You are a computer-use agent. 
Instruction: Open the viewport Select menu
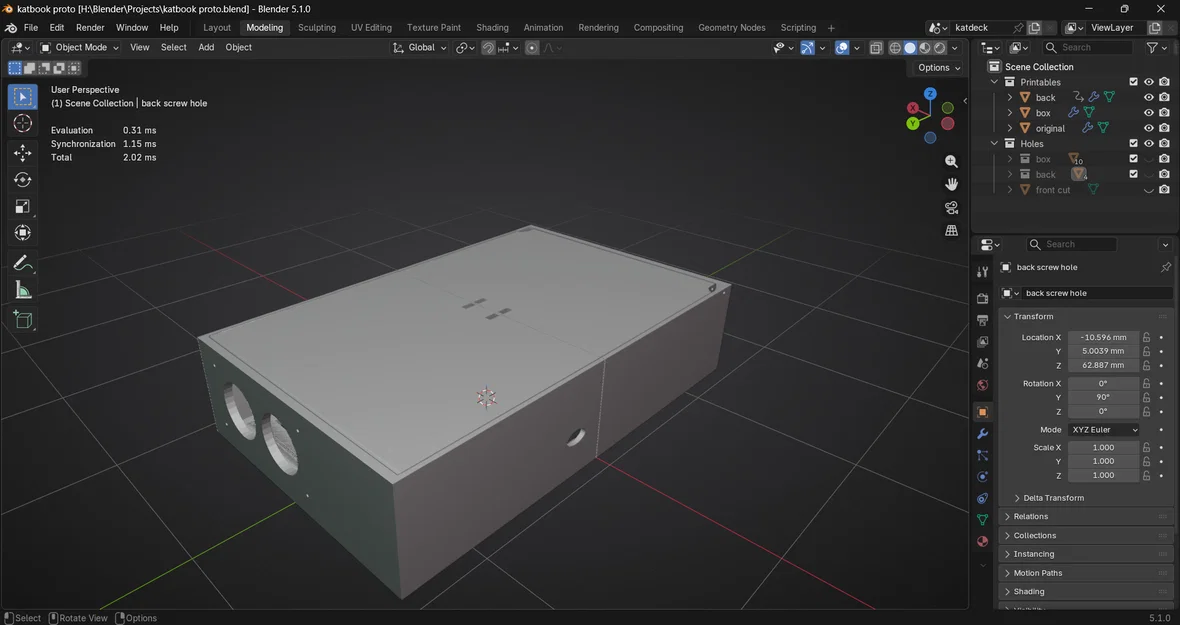point(173,47)
